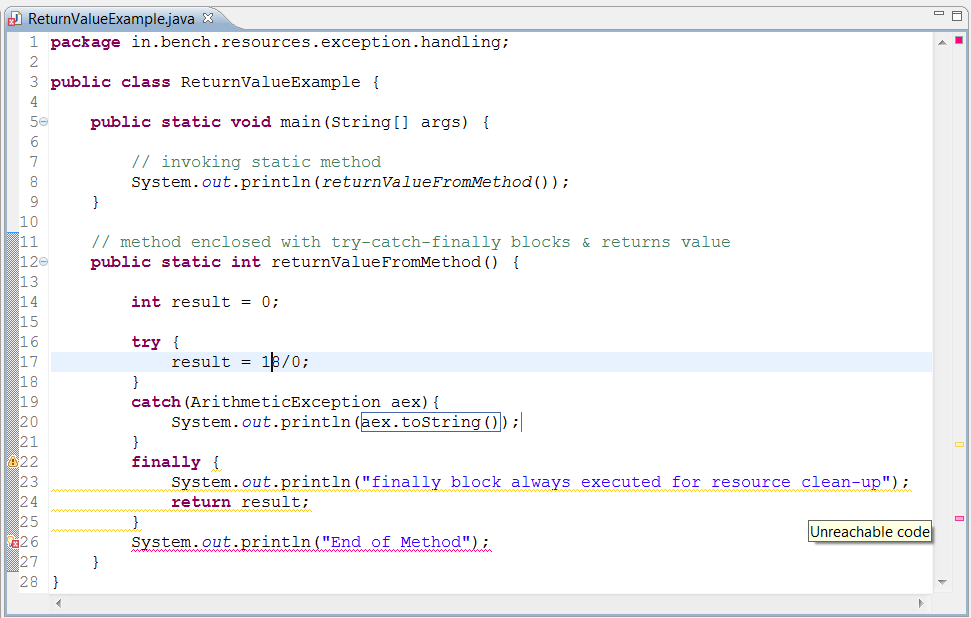Viewport: 971px width, 618px height.
Task: Click the vertical scrollbar up arrow
Action: pyautogui.click(x=942, y=42)
